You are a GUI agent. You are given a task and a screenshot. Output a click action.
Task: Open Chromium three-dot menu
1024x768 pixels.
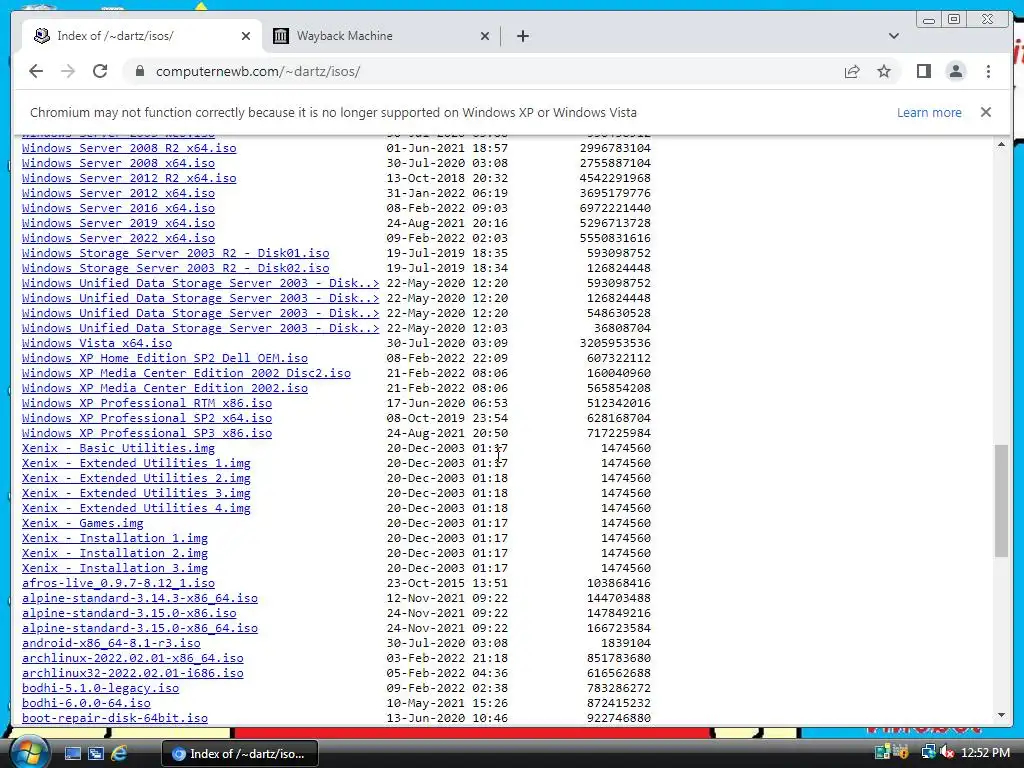coord(989,71)
